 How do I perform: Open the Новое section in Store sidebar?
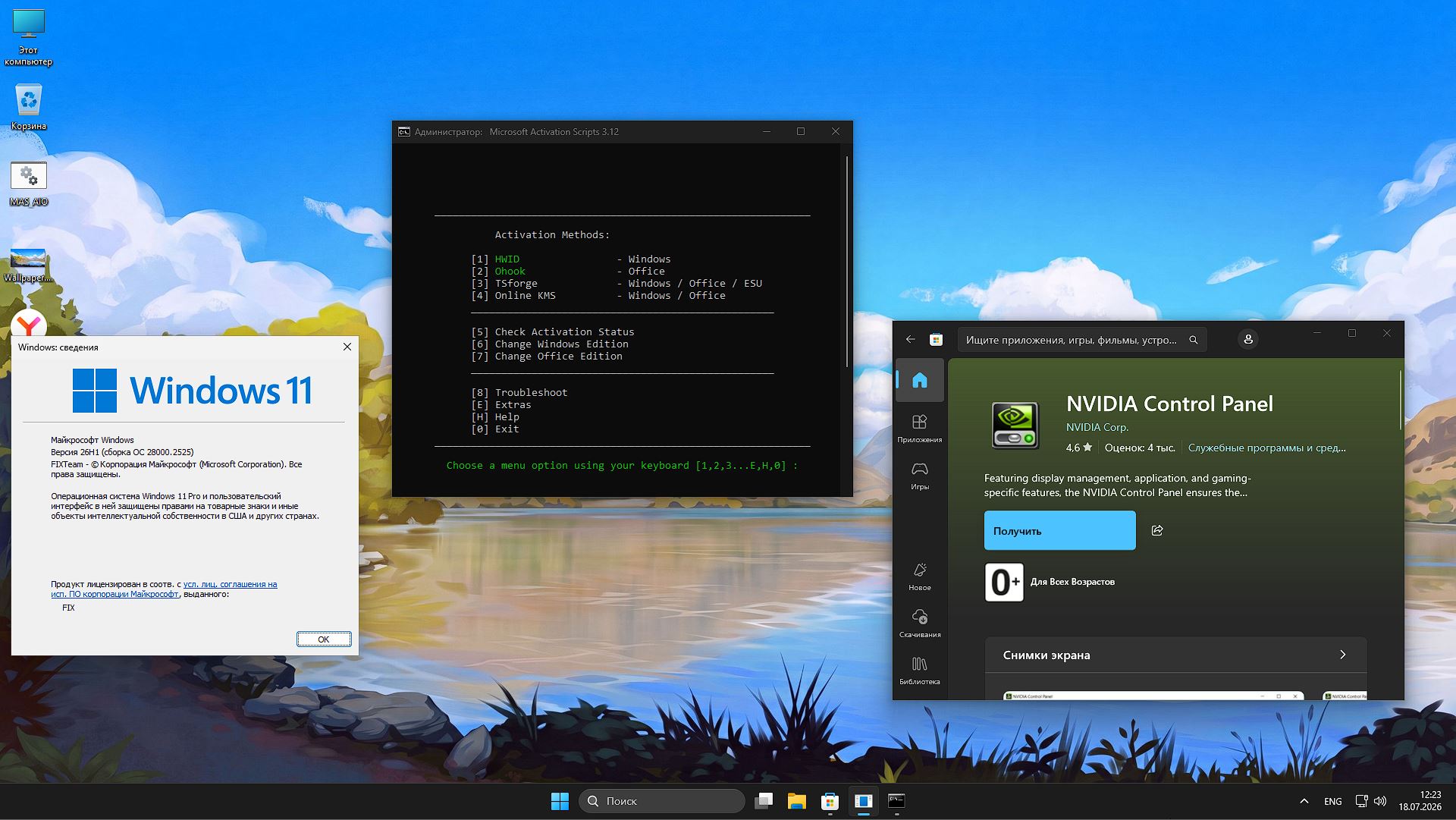point(920,577)
